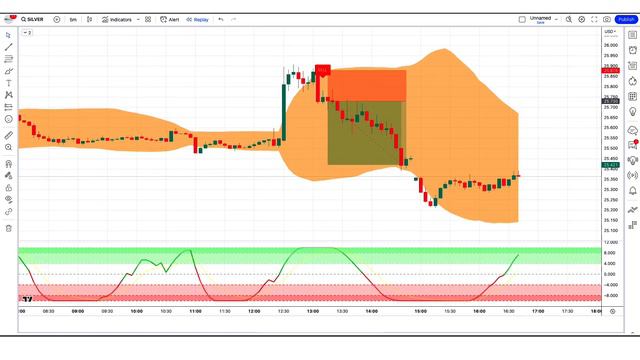Click the Publish button
640x360 pixels.
[626, 20]
